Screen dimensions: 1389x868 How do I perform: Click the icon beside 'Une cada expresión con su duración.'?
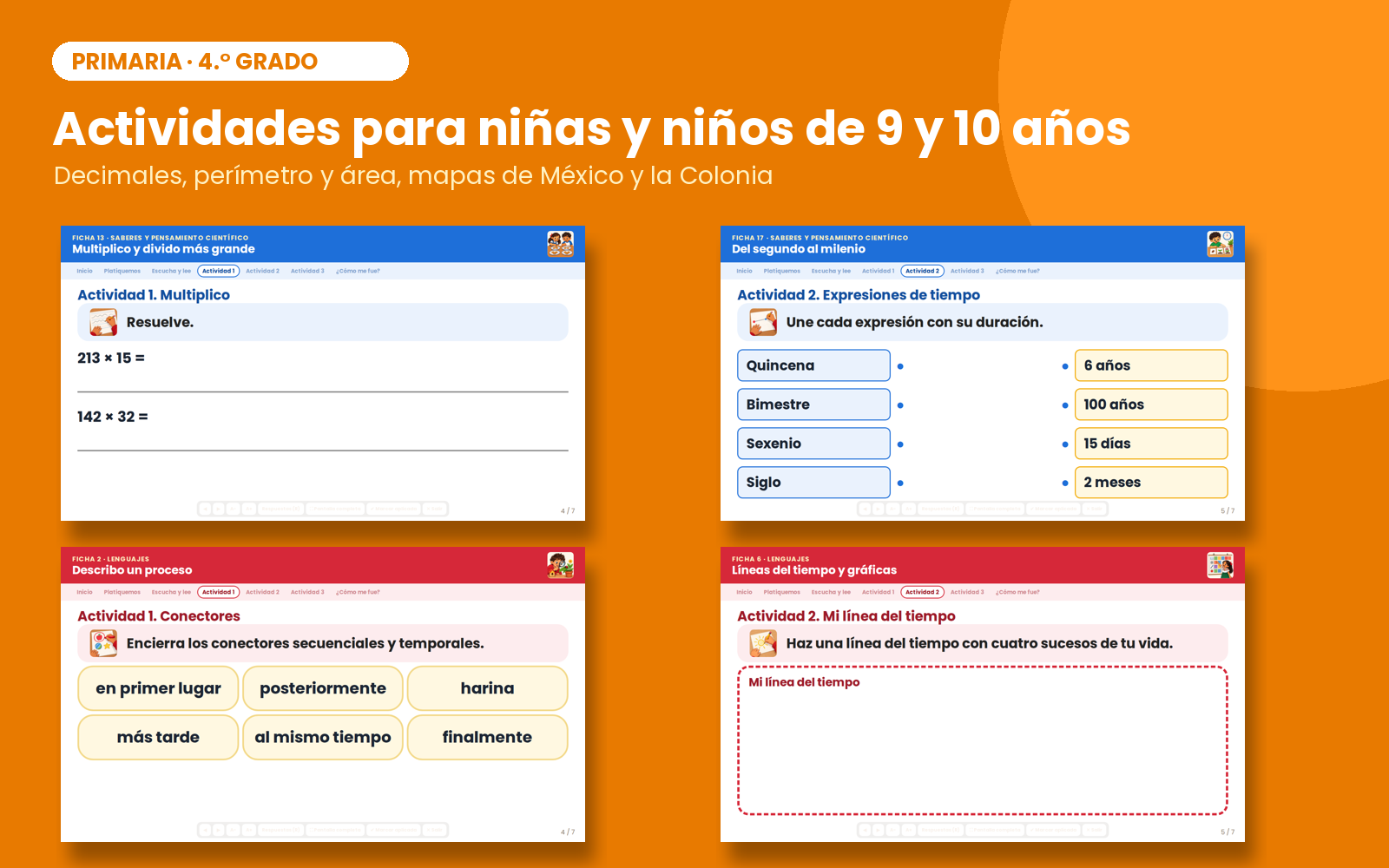(763, 322)
